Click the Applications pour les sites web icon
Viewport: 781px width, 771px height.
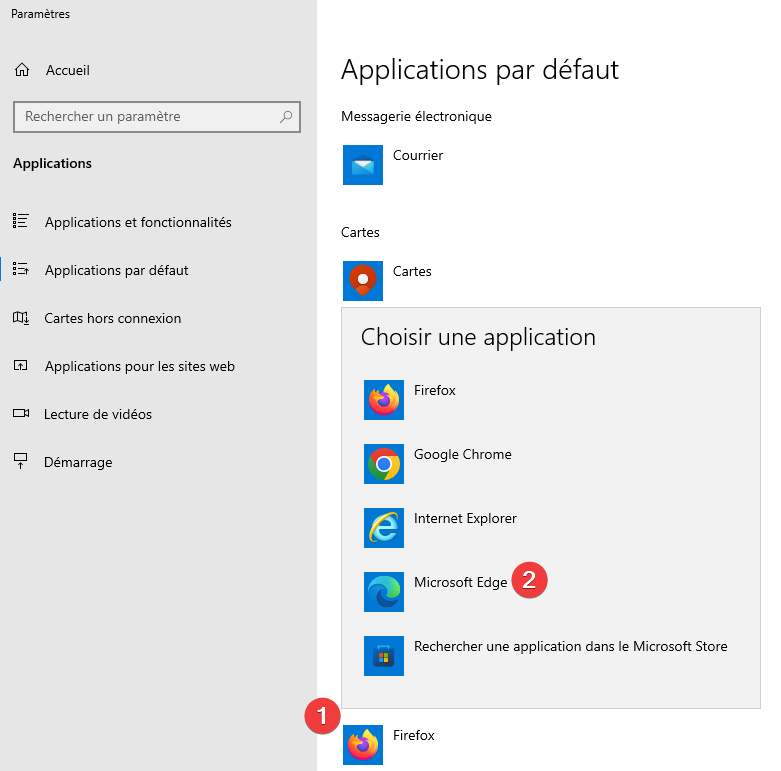tap(20, 366)
